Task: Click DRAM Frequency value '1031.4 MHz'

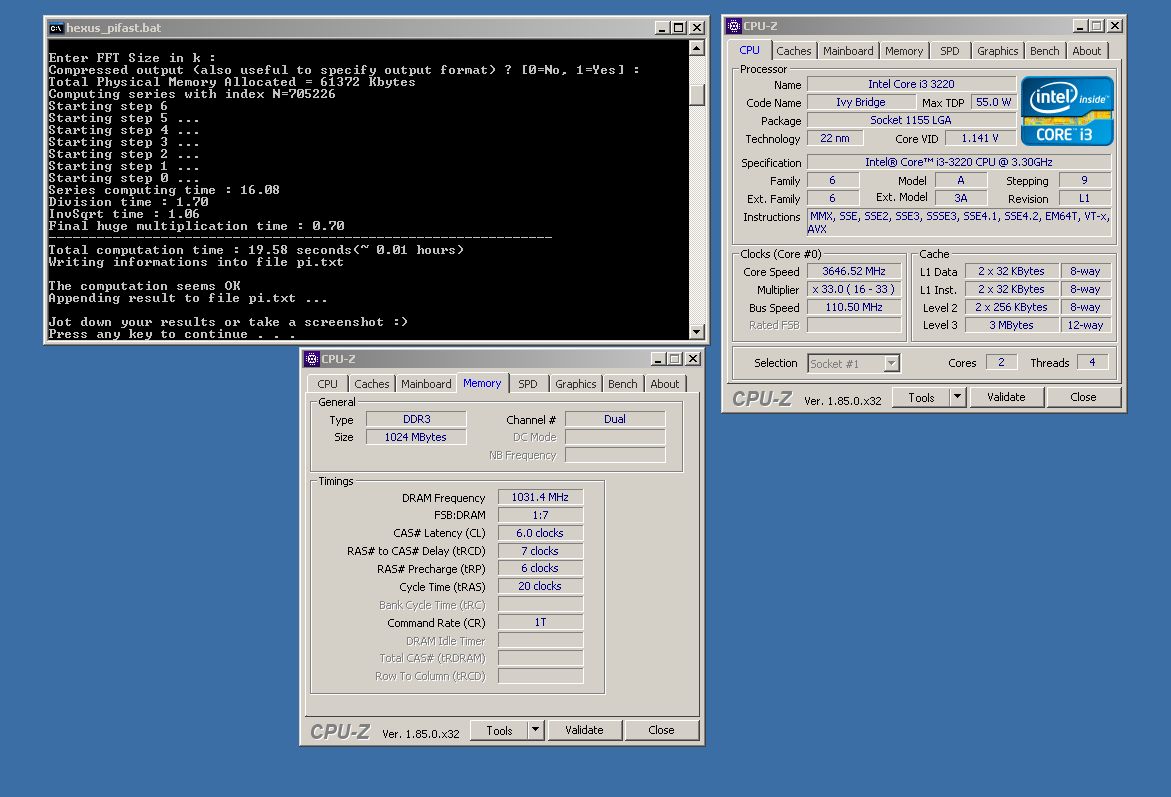Action: pos(540,497)
